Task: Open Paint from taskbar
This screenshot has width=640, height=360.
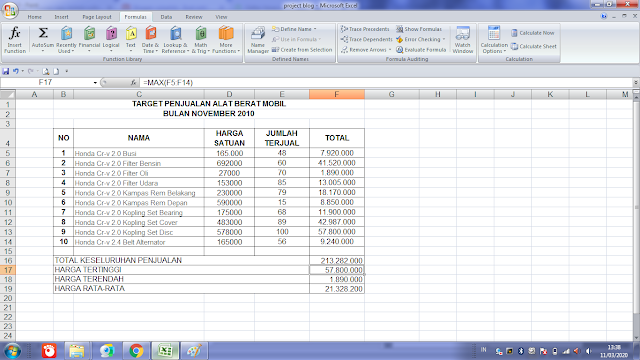Action: [x=194, y=351]
